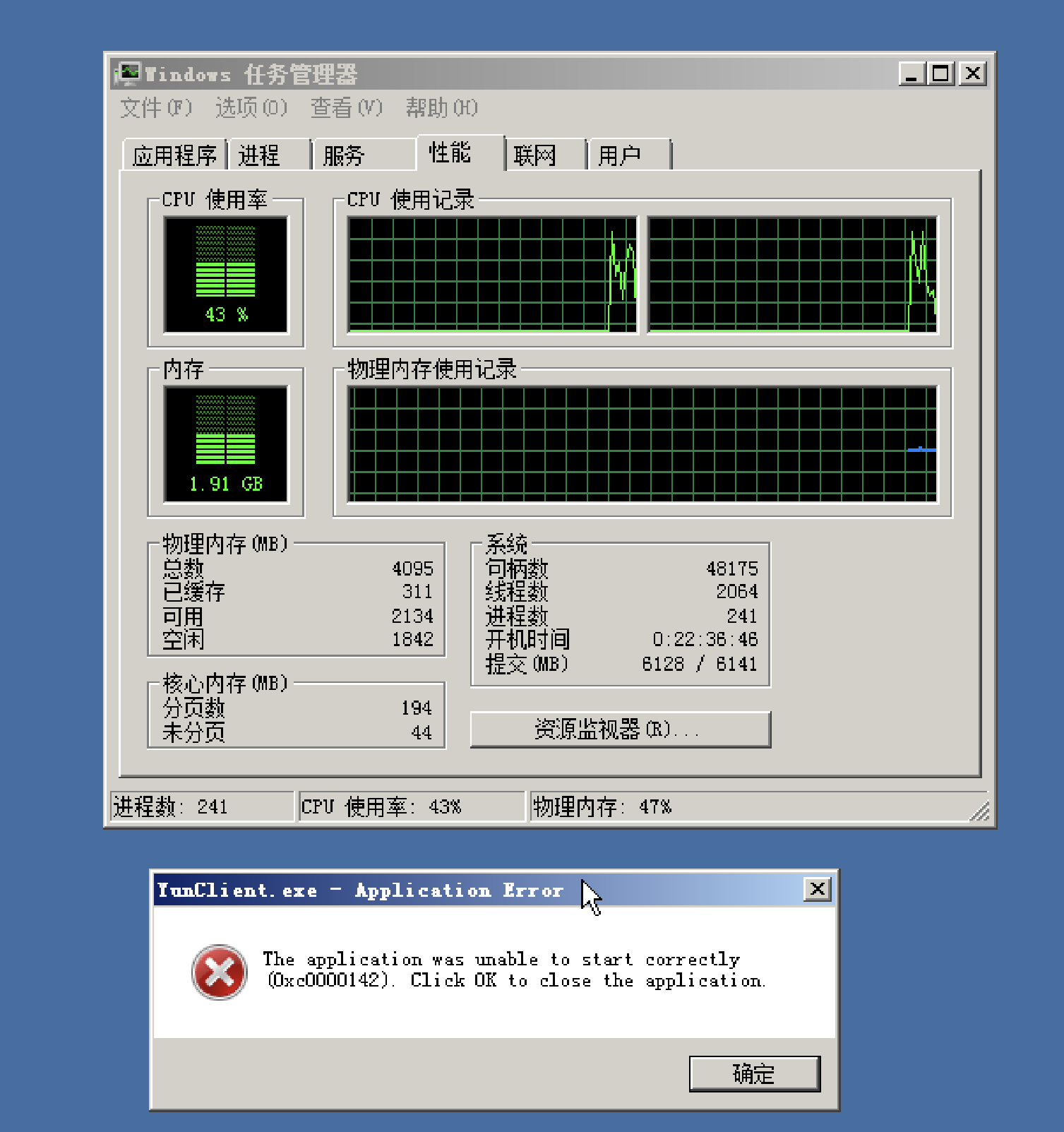This screenshot has height=1132, width=1064.
Task: Click the red error icon in dialog
Action: pos(220,972)
